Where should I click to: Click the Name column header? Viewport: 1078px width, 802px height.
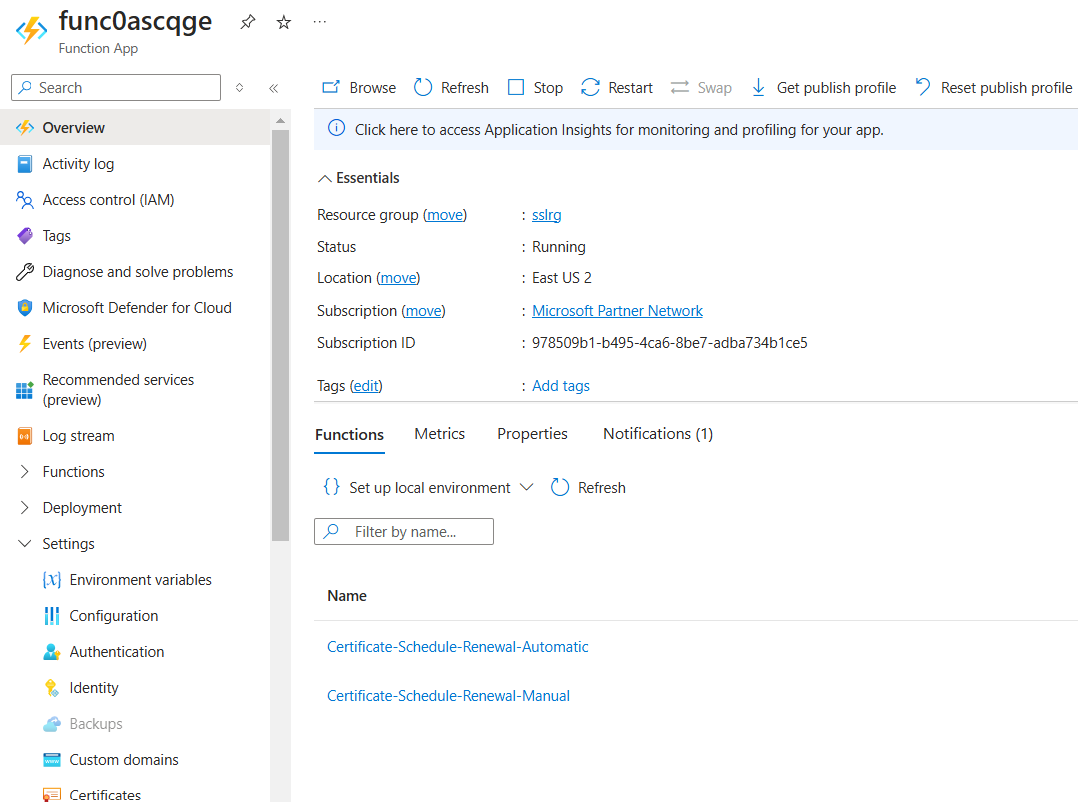[346, 596]
